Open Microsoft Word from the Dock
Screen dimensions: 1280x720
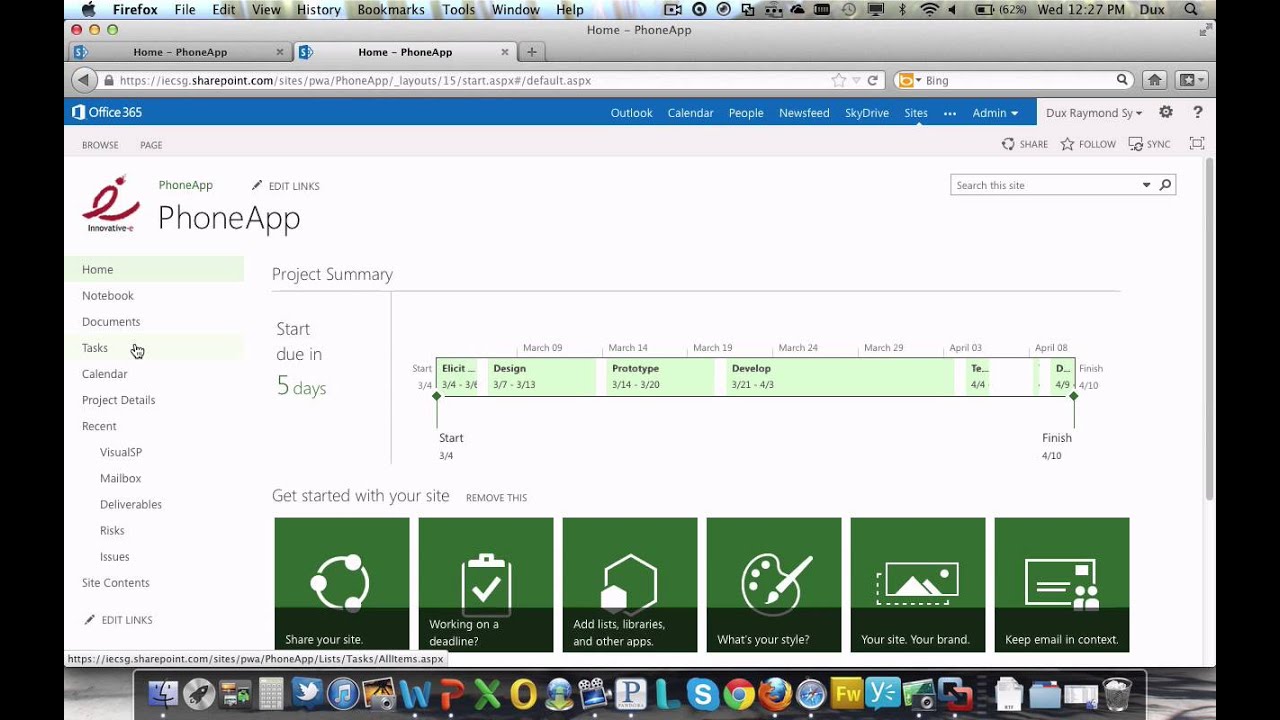click(414, 693)
